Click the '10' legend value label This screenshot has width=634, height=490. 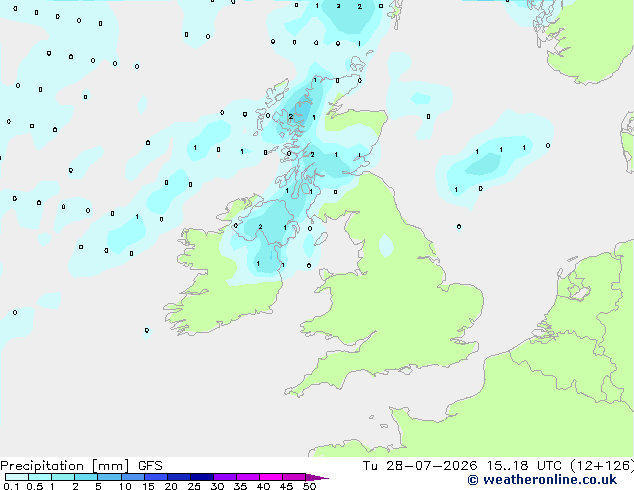coord(125,486)
